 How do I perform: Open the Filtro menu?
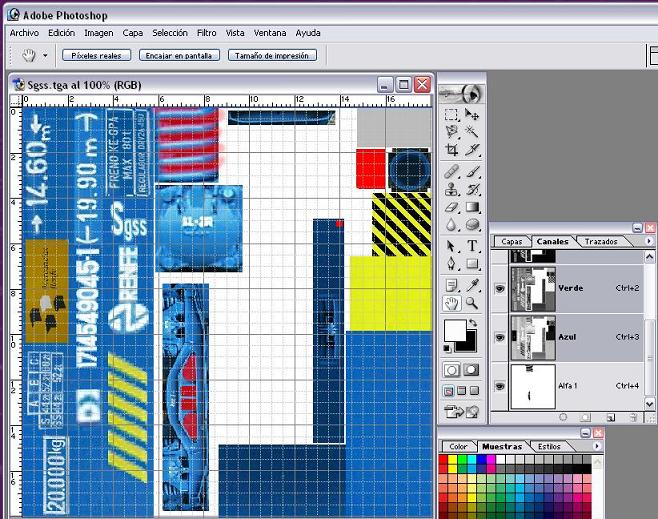[206, 33]
